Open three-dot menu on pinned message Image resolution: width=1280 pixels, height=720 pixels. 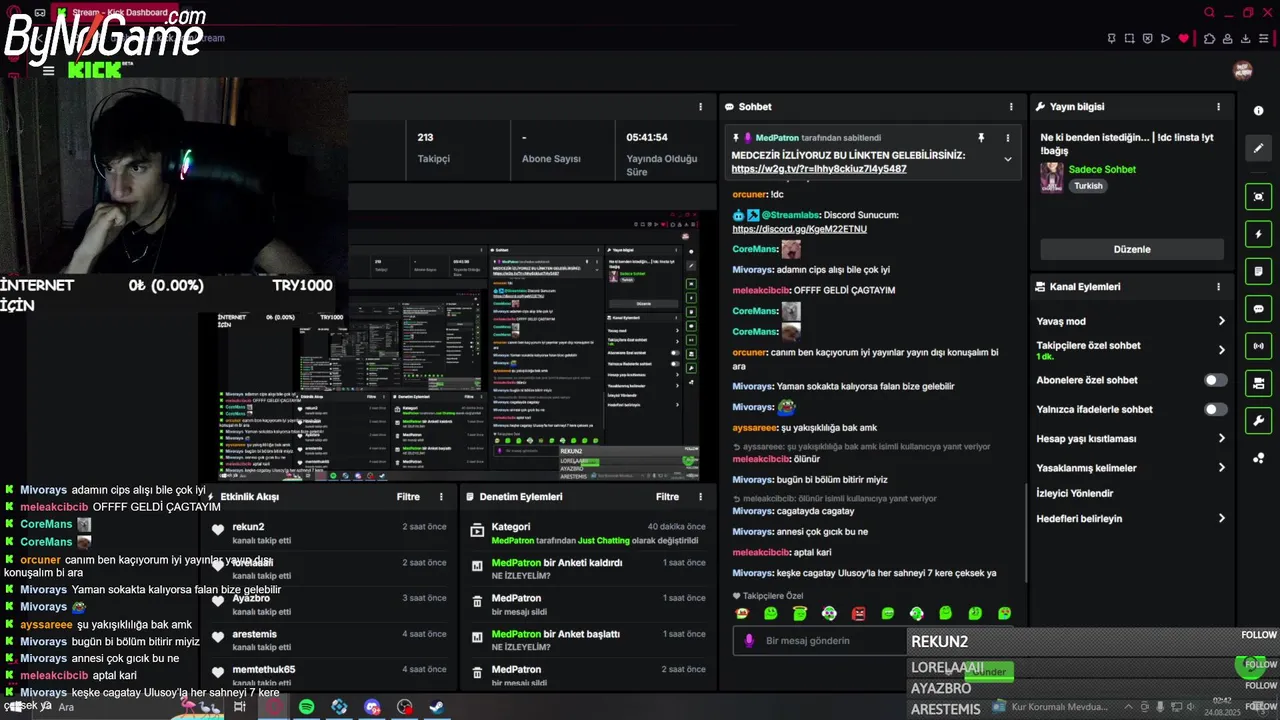pyautogui.click(x=1008, y=137)
